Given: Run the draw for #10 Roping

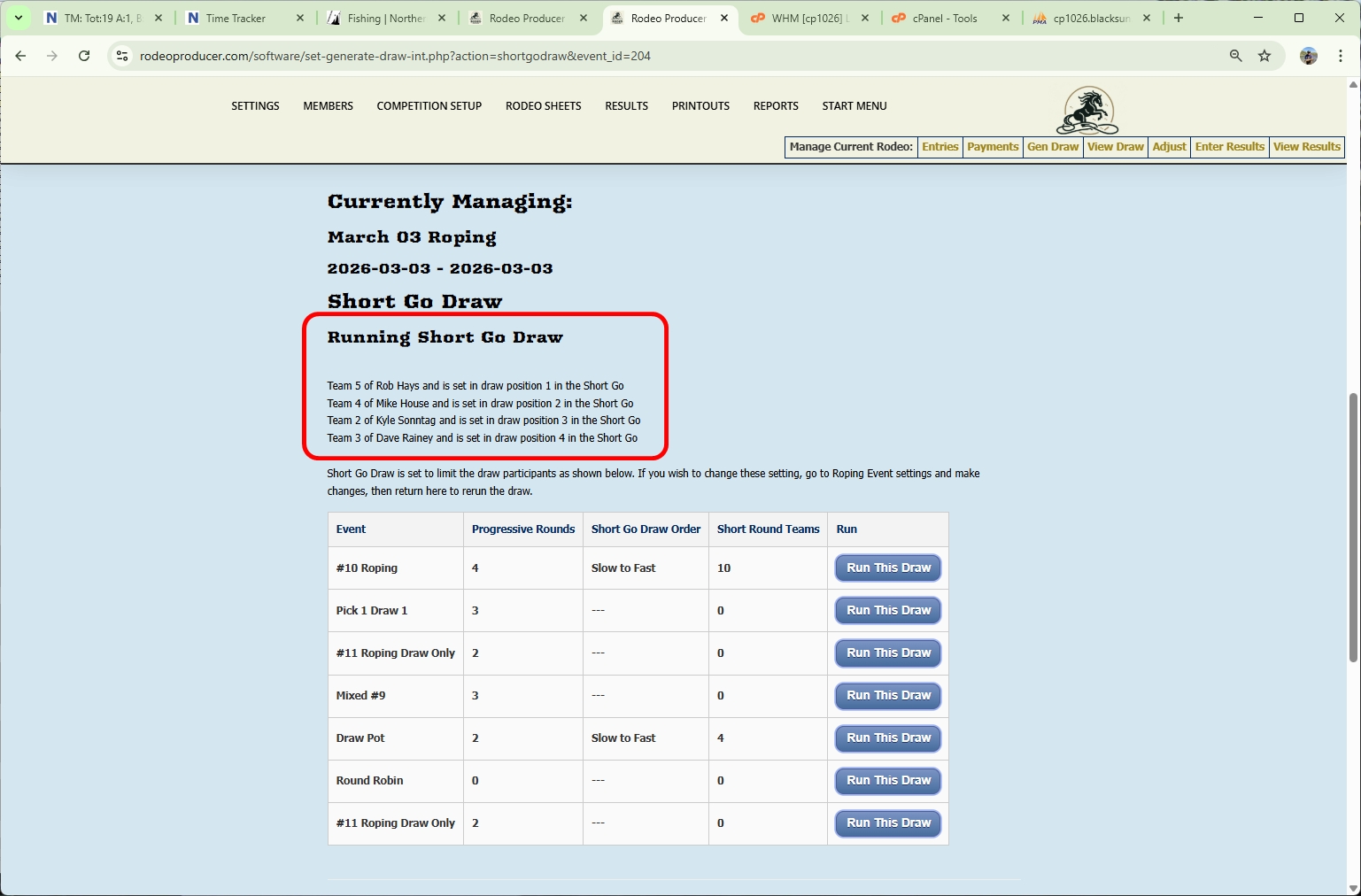Looking at the screenshot, I should click(x=888, y=568).
